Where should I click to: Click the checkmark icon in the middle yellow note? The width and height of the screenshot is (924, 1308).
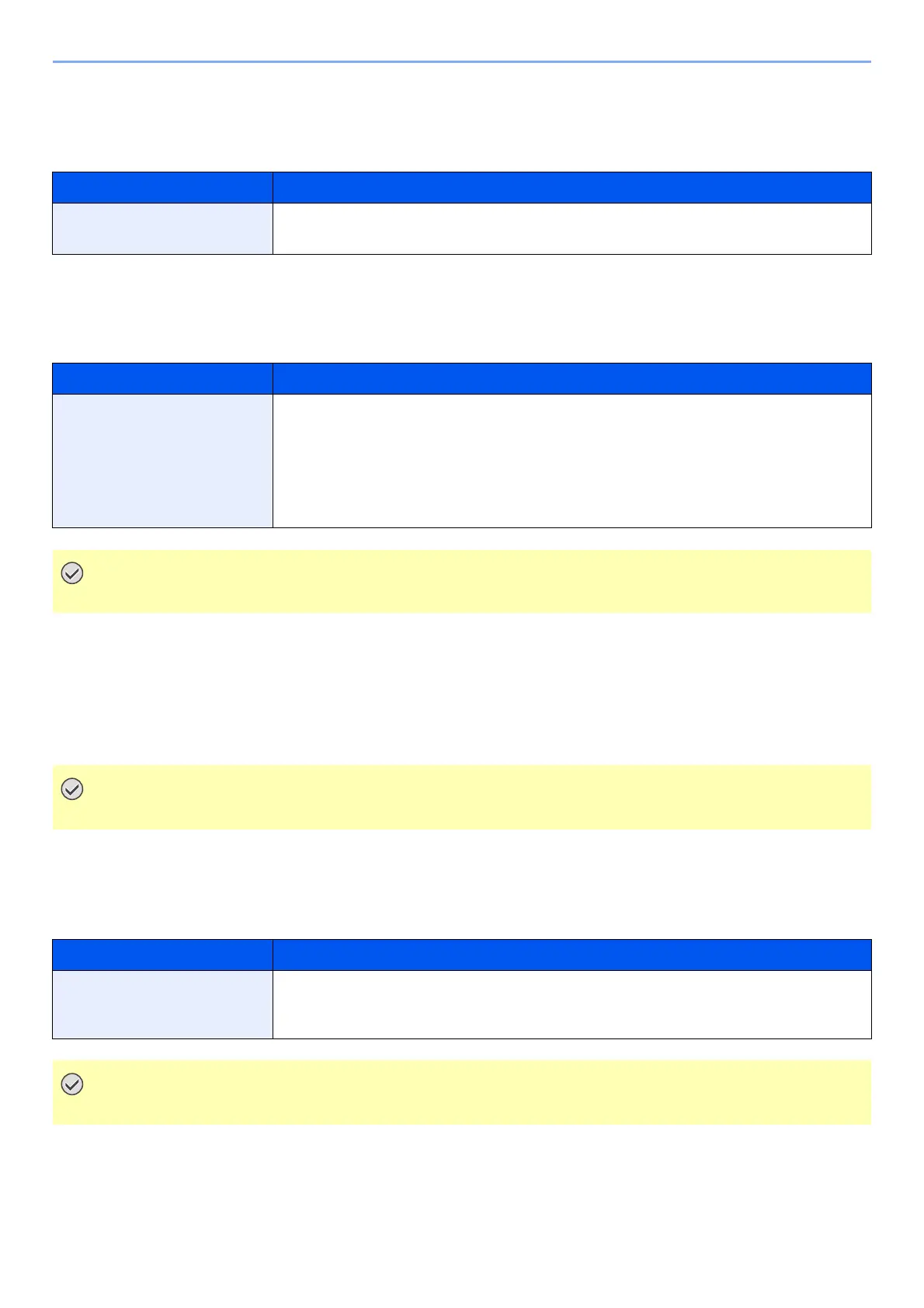72,789
